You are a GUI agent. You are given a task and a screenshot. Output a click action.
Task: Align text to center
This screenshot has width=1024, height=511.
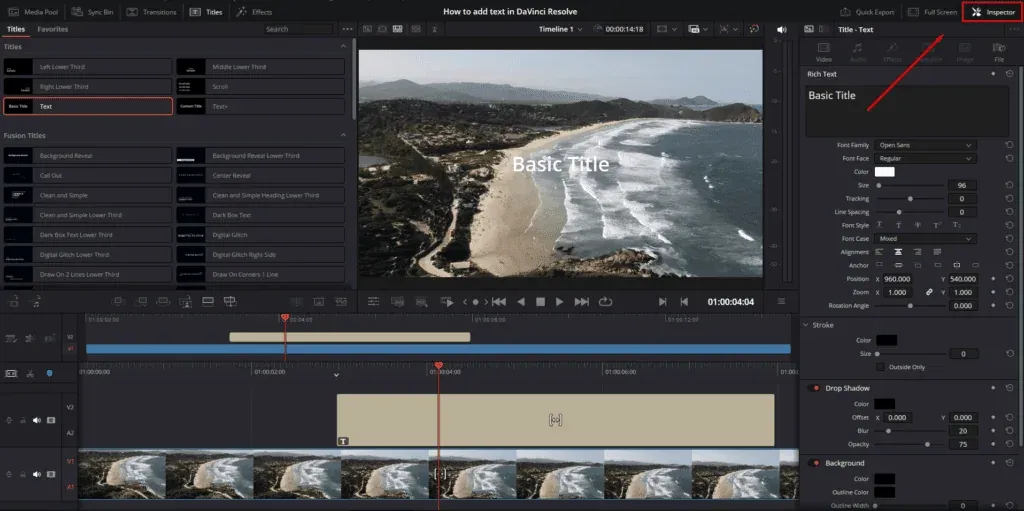tap(898, 252)
